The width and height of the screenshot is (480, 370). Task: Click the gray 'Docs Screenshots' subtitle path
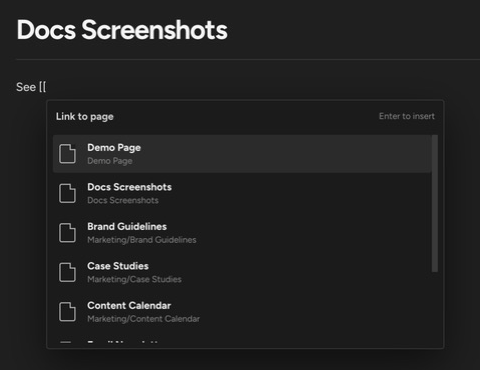click(x=123, y=200)
